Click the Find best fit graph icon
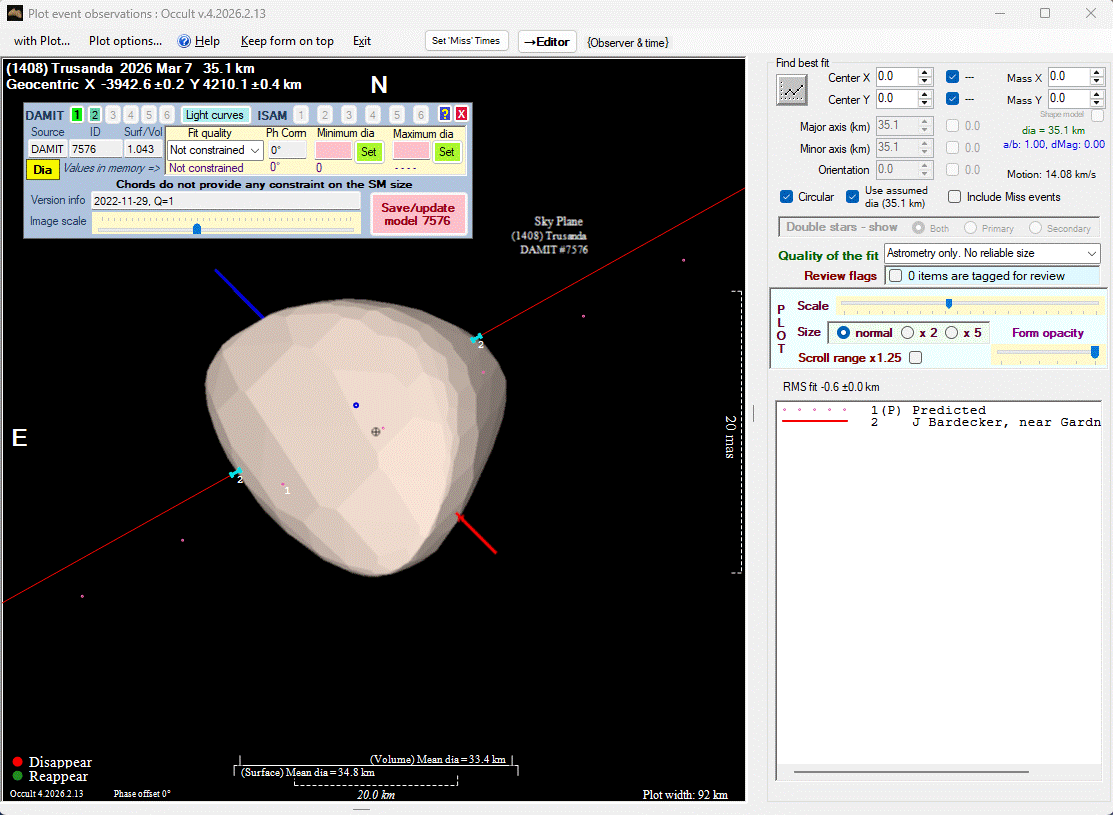The width and height of the screenshot is (1113, 815). tap(792, 90)
